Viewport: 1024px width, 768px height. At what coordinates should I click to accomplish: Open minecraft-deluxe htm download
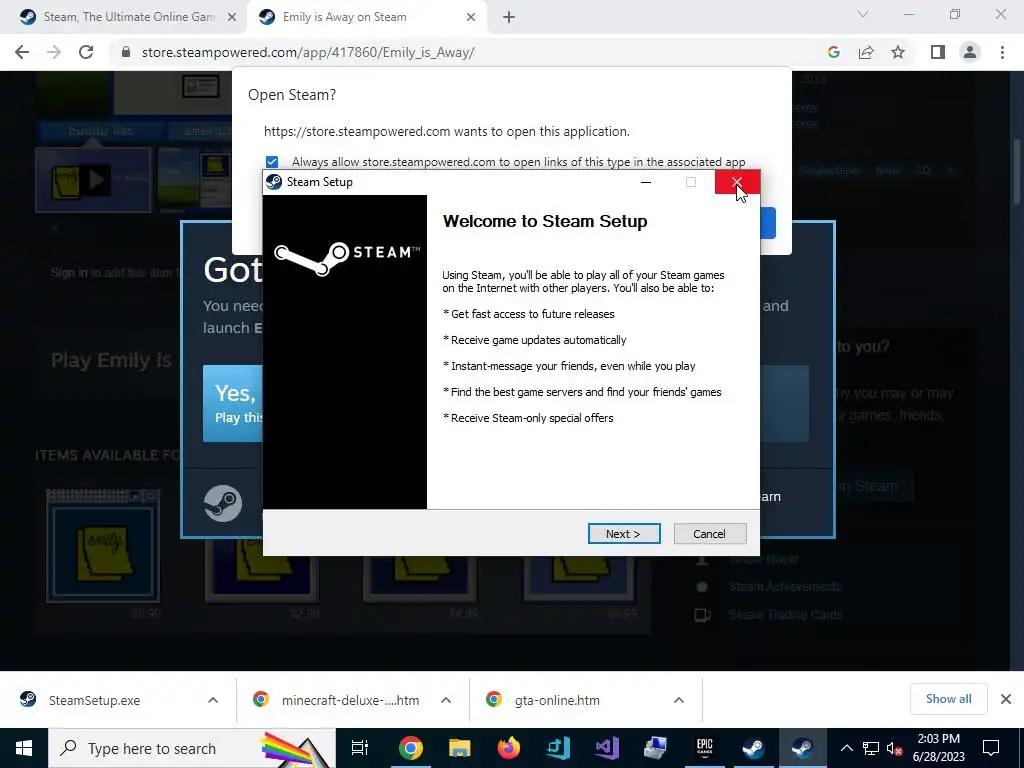coord(350,700)
